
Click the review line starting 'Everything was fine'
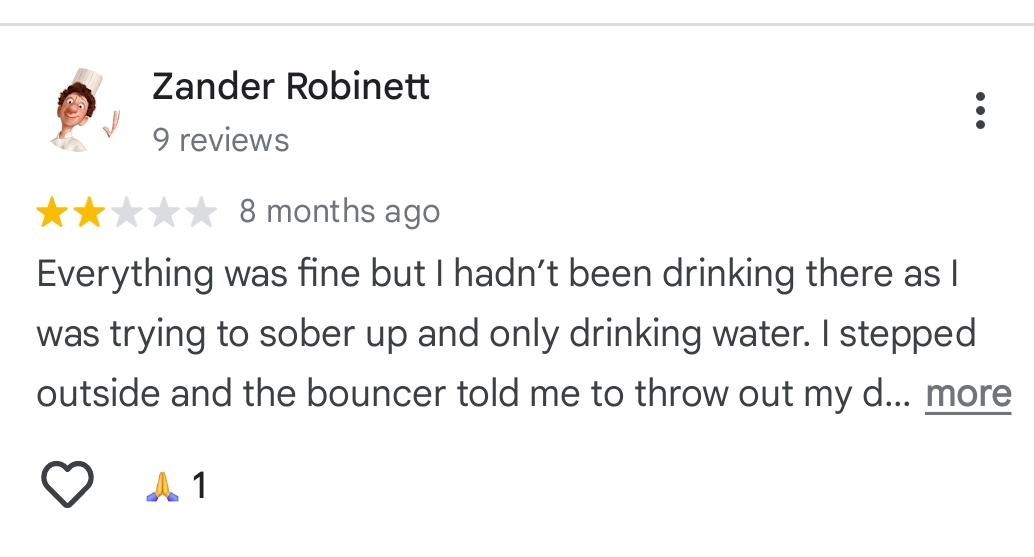(497, 274)
